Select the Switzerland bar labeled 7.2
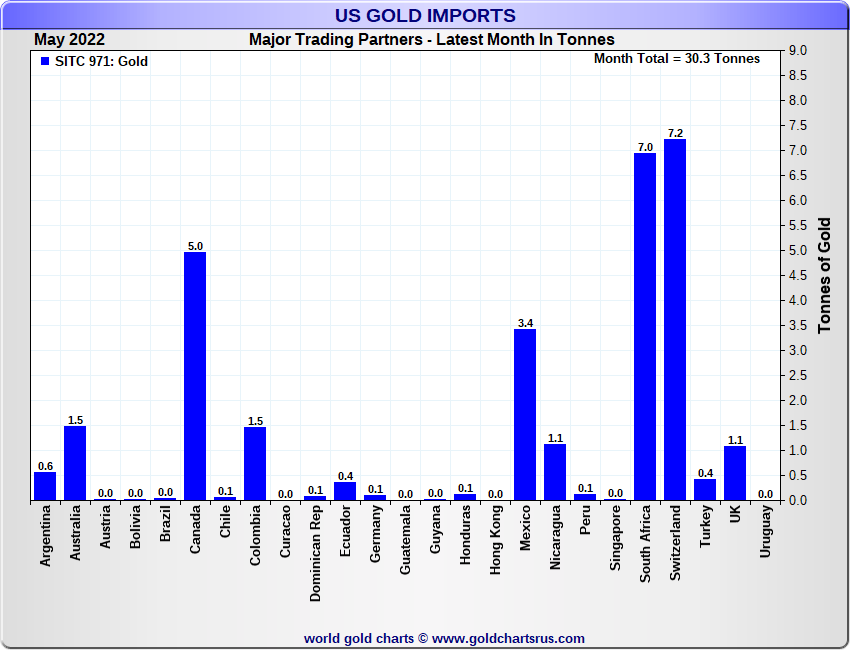850x650 pixels. coord(675,320)
